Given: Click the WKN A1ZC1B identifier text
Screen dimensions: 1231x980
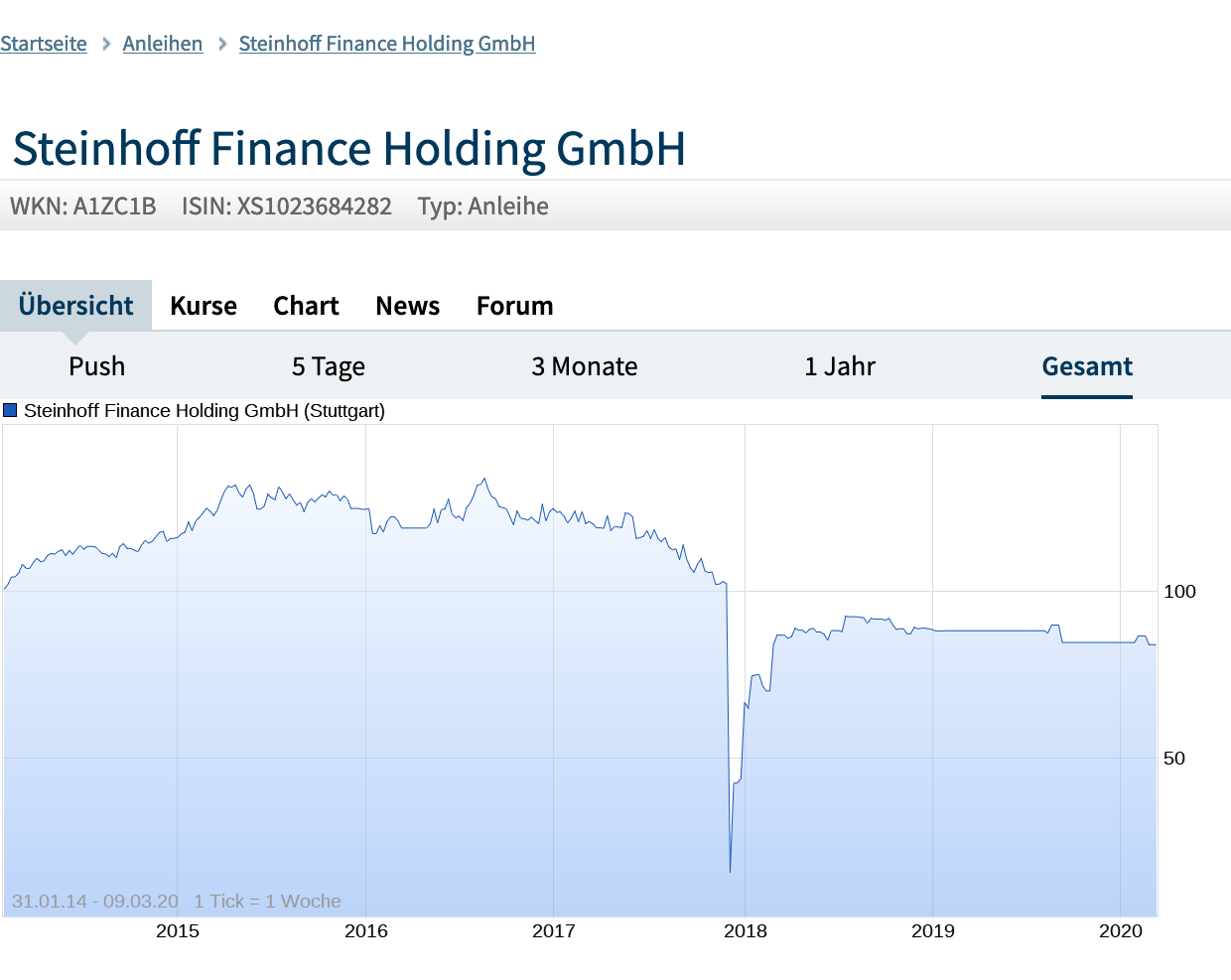Looking at the screenshot, I should click(x=83, y=206).
